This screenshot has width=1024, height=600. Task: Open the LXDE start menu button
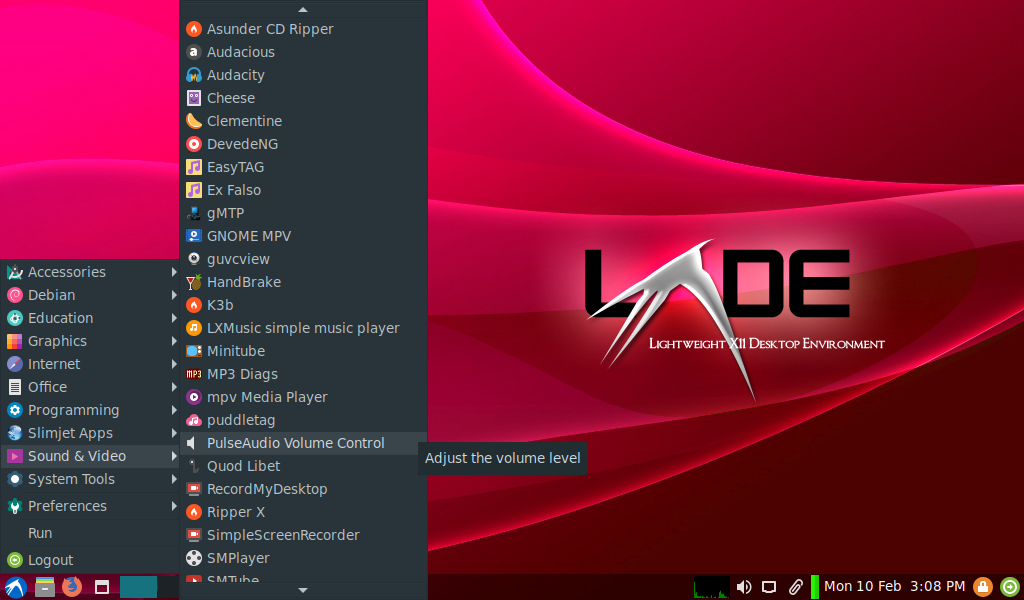click(x=16, y=587)
